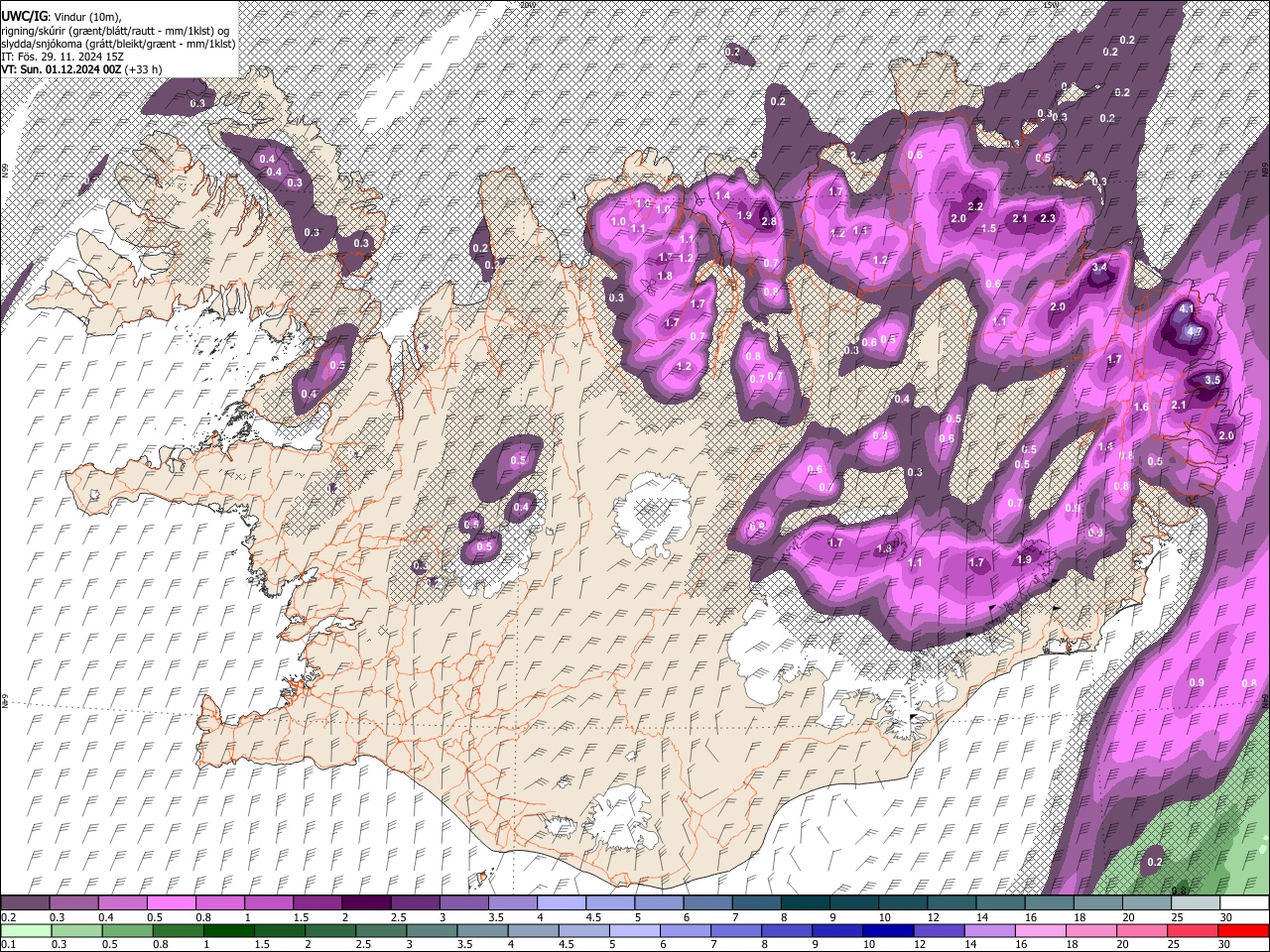Click the 0.2 label in green rain area
This screenshot has height=952, width=1270.
[1154, 863]
